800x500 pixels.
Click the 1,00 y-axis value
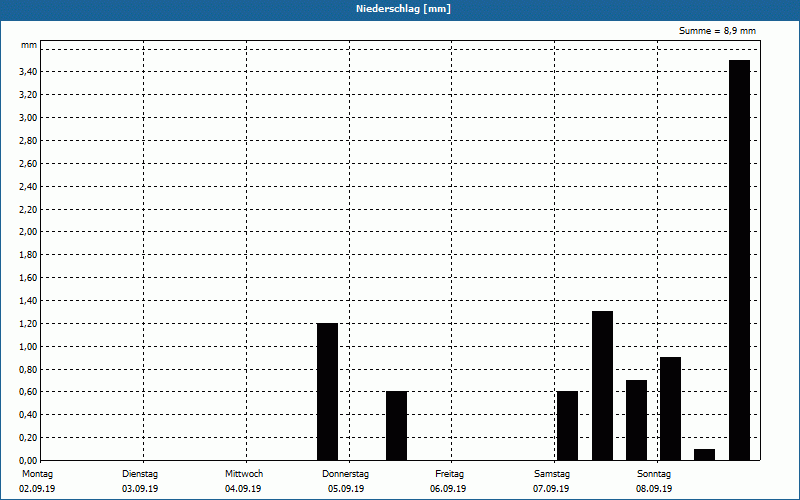[x=28, y=346]
